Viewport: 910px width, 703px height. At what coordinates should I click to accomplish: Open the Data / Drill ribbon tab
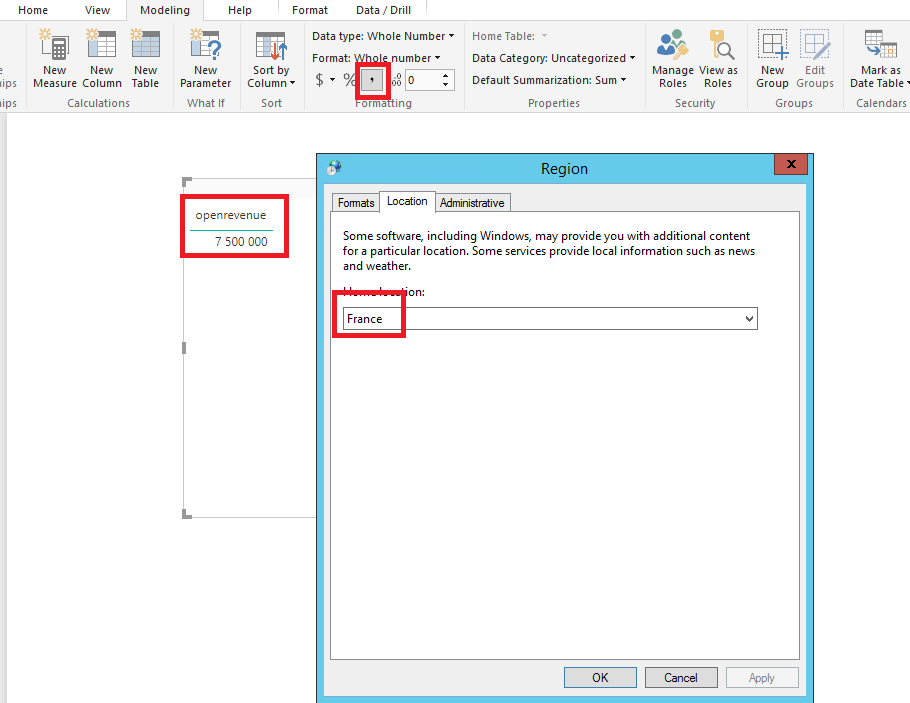pyautogui.click(x=384, y=10)
